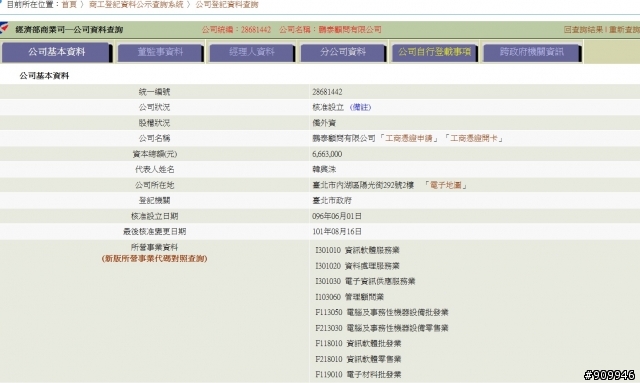
Task: Click the 統一編號 value 28681442 in table
Action: pos(327,92)
